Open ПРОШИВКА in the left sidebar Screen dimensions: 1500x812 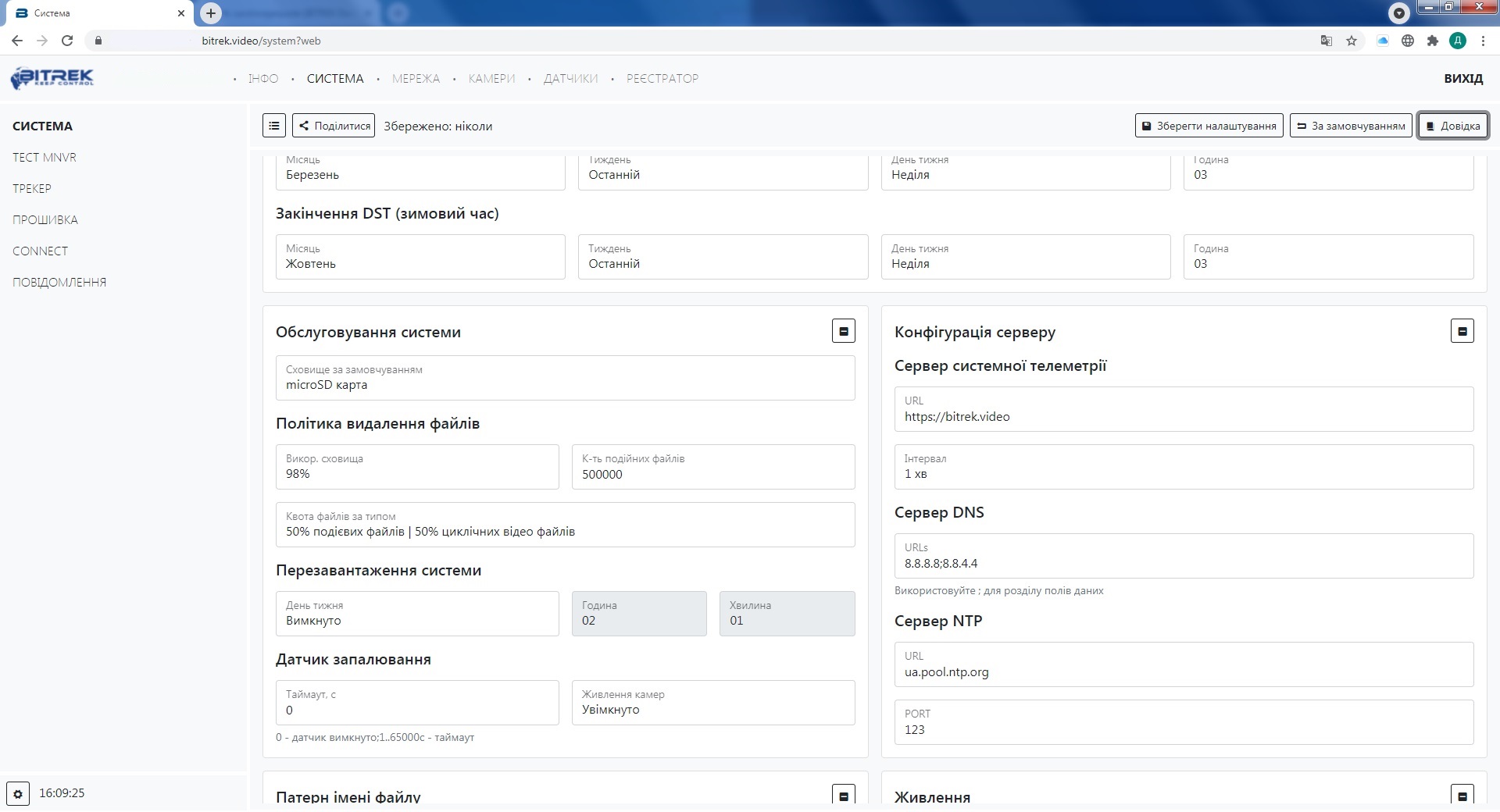point(45,220)
